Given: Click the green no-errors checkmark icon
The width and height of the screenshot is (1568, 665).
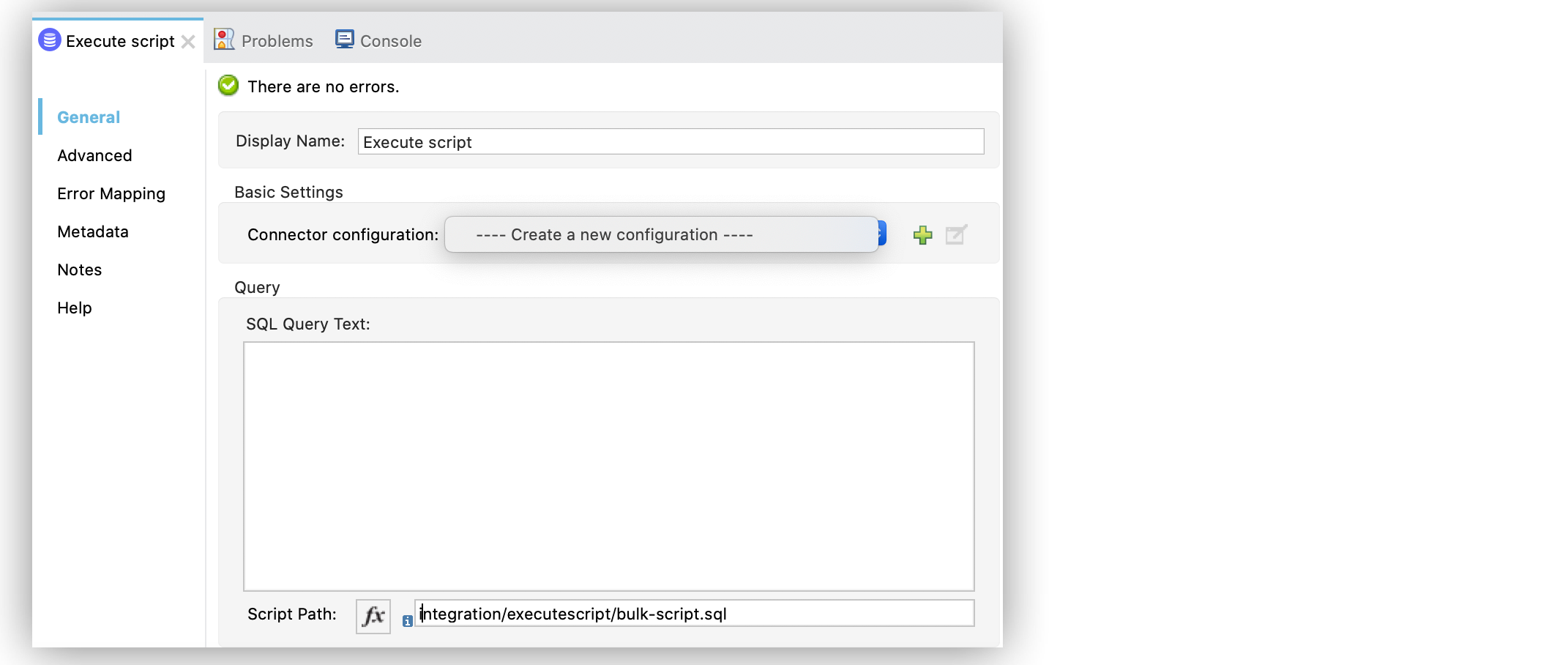Looking at the screenshot, I should [228, 86].
